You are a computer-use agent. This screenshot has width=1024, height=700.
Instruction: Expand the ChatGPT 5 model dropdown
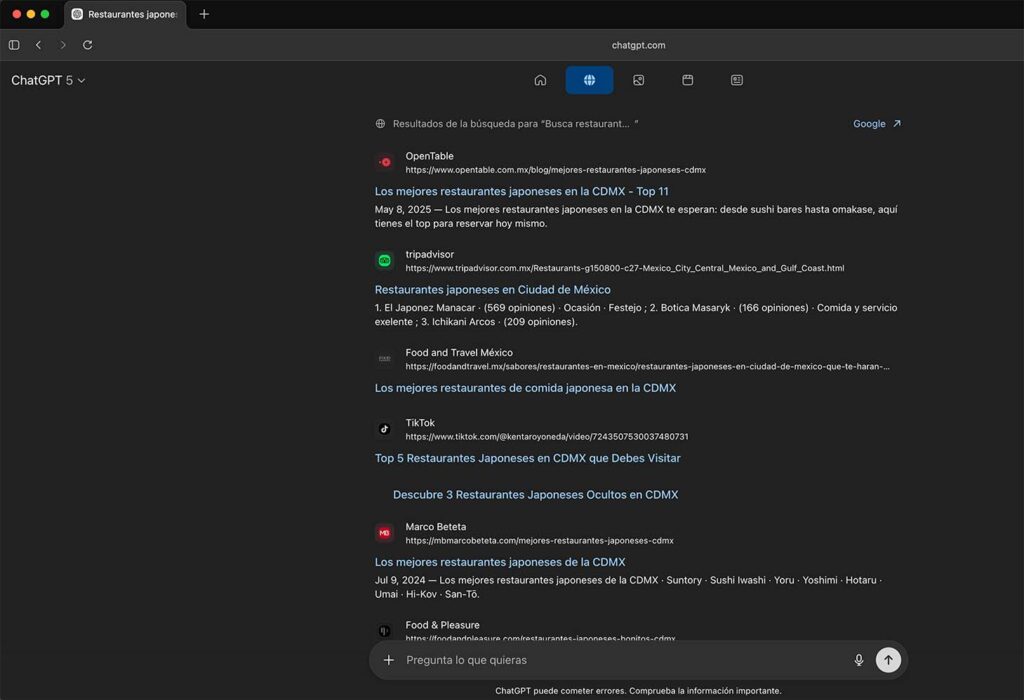(48, 80)
